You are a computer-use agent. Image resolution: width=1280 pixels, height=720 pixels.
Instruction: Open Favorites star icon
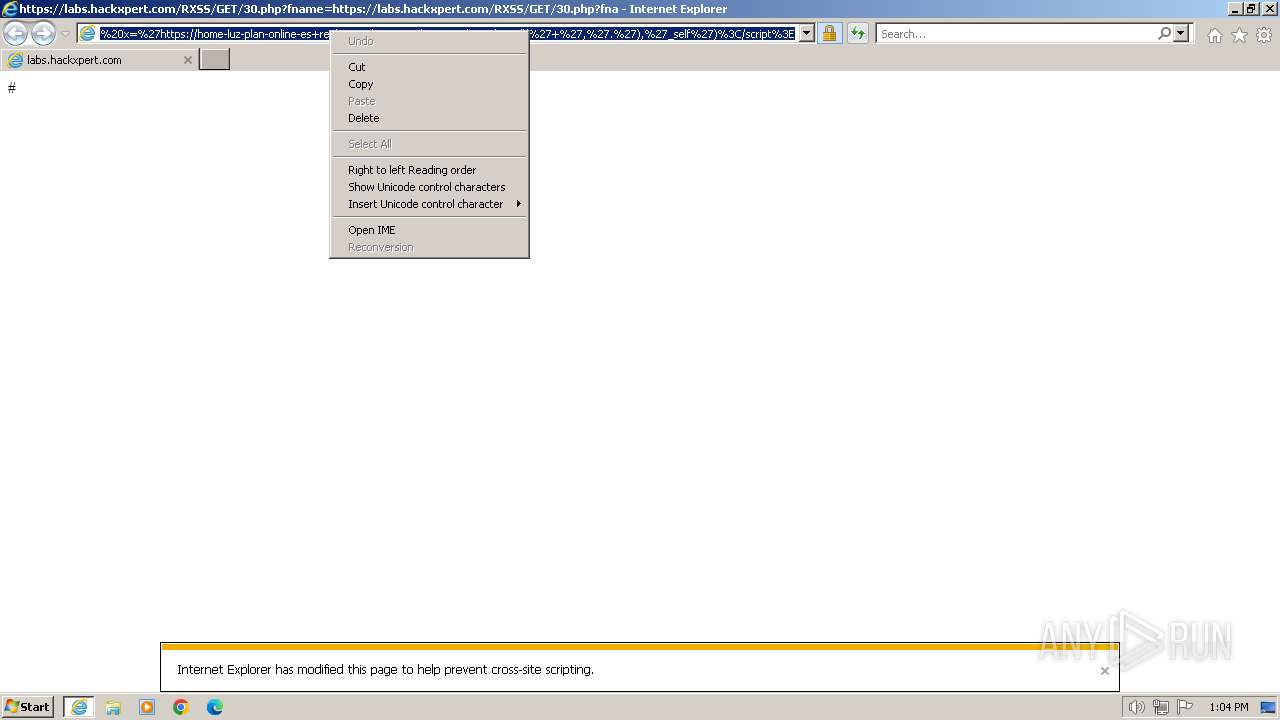(x=1239, y=35)
